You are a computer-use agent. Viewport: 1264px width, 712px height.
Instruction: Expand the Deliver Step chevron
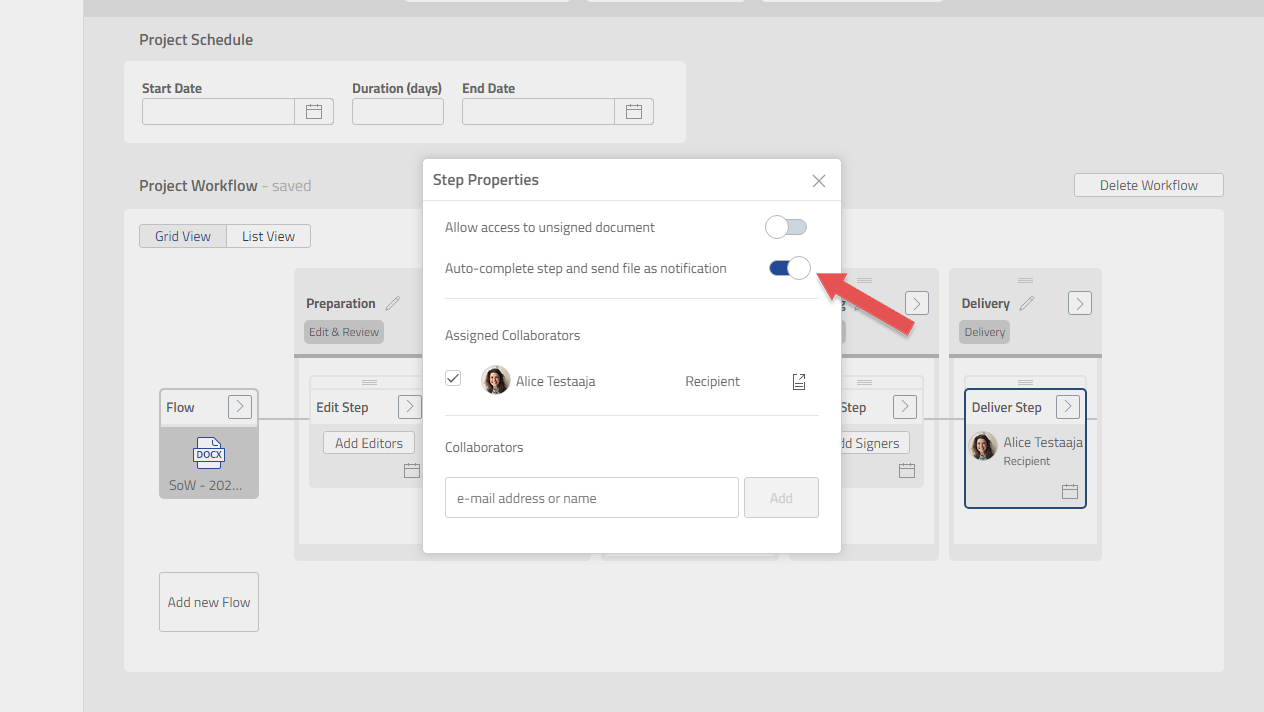click(1067, 407)
